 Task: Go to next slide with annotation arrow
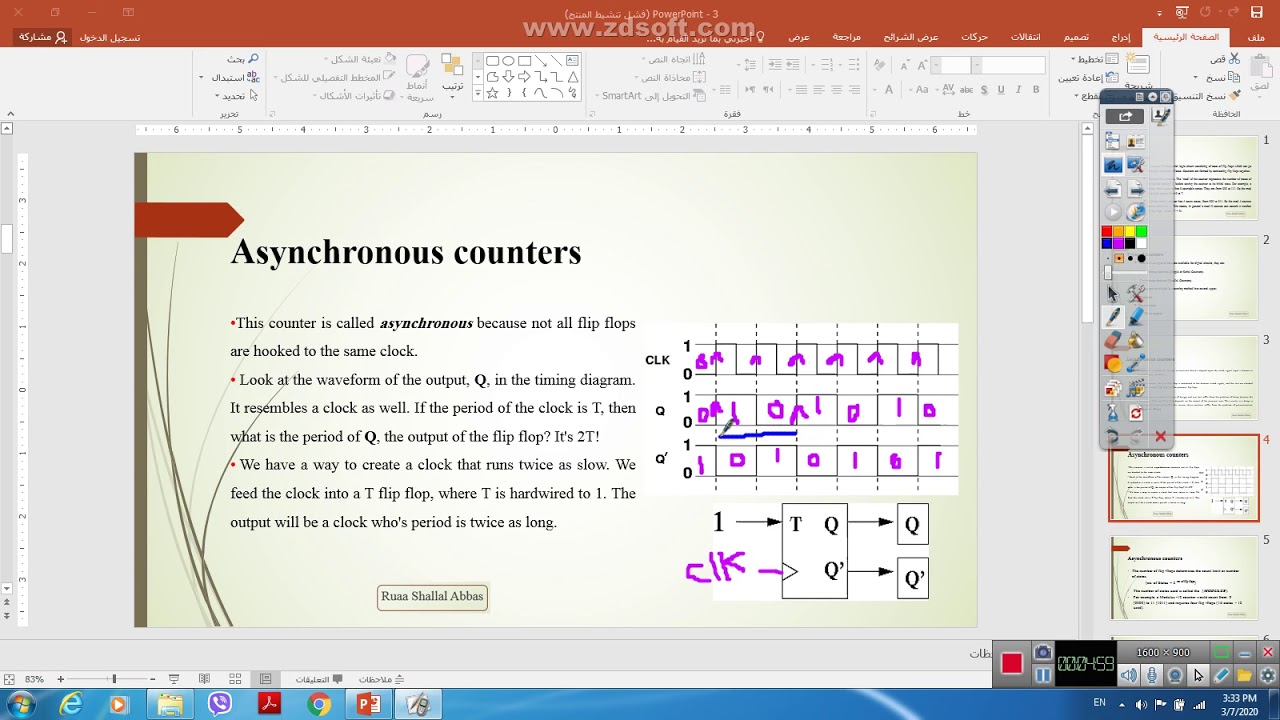(1136, 189)
